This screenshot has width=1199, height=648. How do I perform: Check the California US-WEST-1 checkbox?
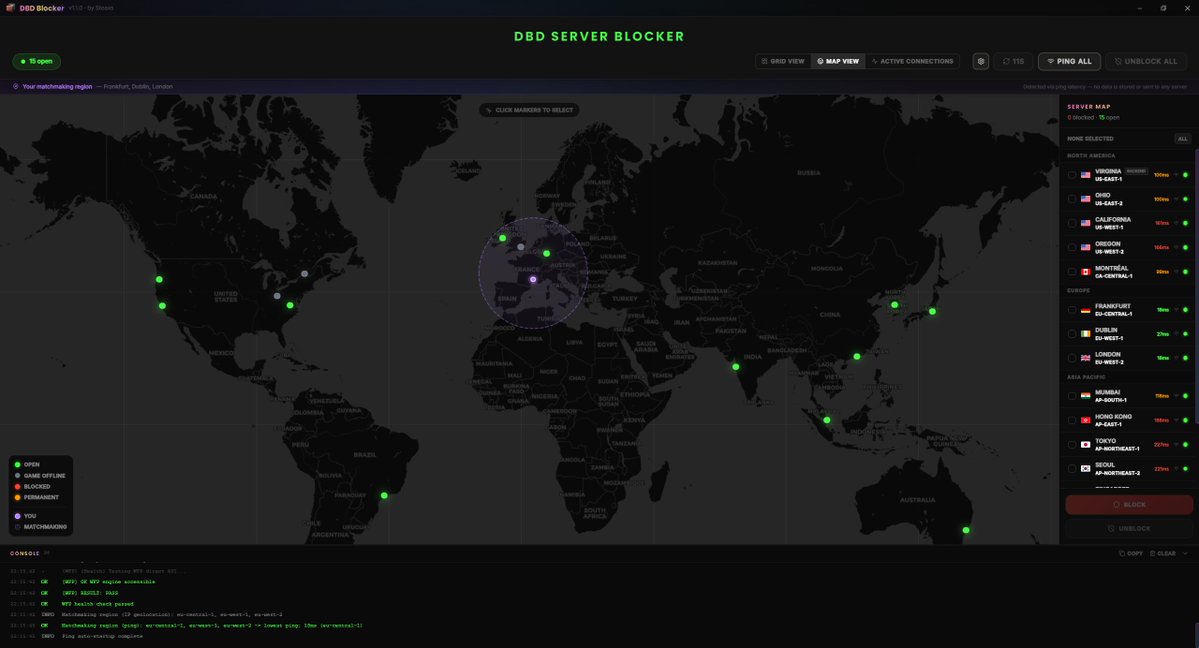tap(1071, 223)
